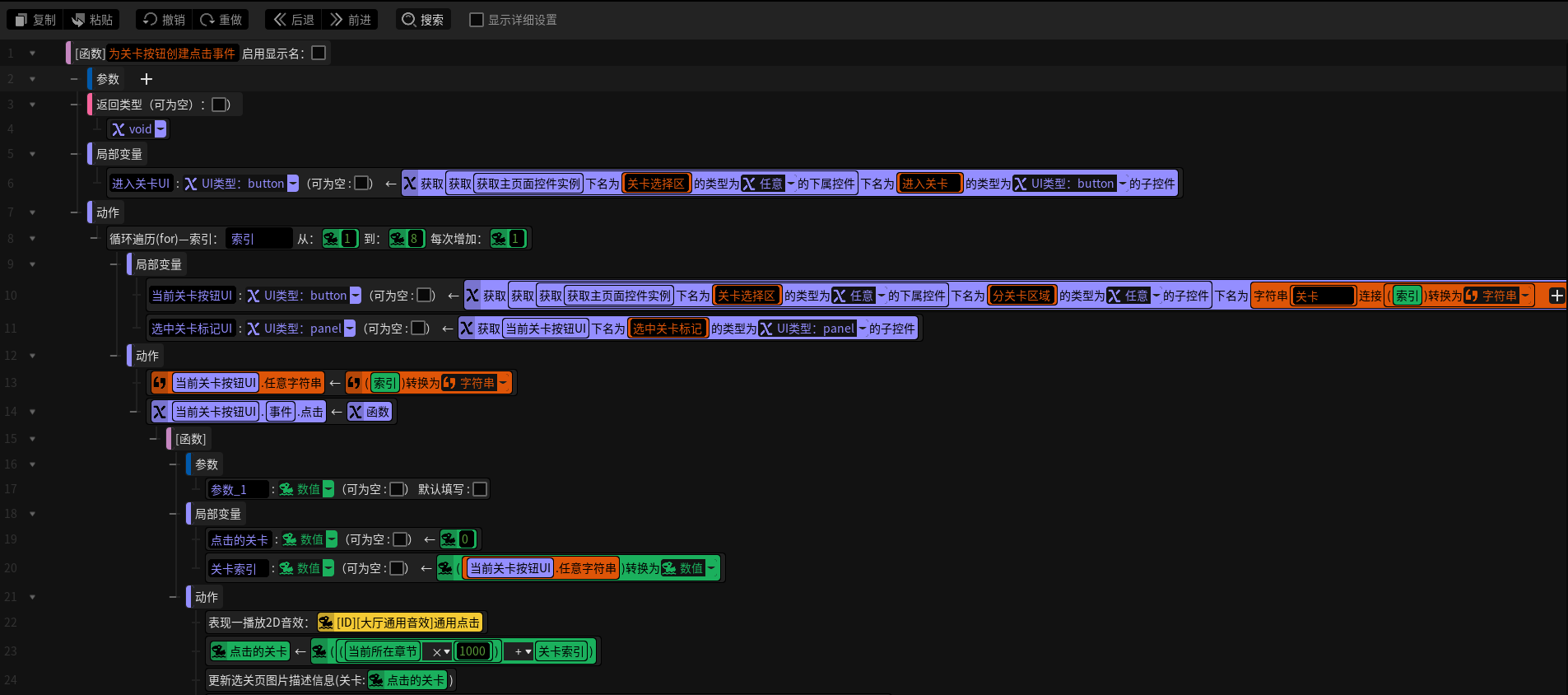Collapse the 动作 section on line 7
The height and width of the screenshot is (695, 1568).
[x=32, y=212]
